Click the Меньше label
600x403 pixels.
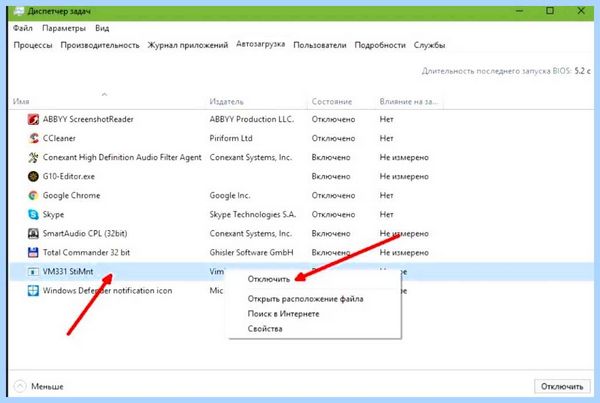click(47, 387)
